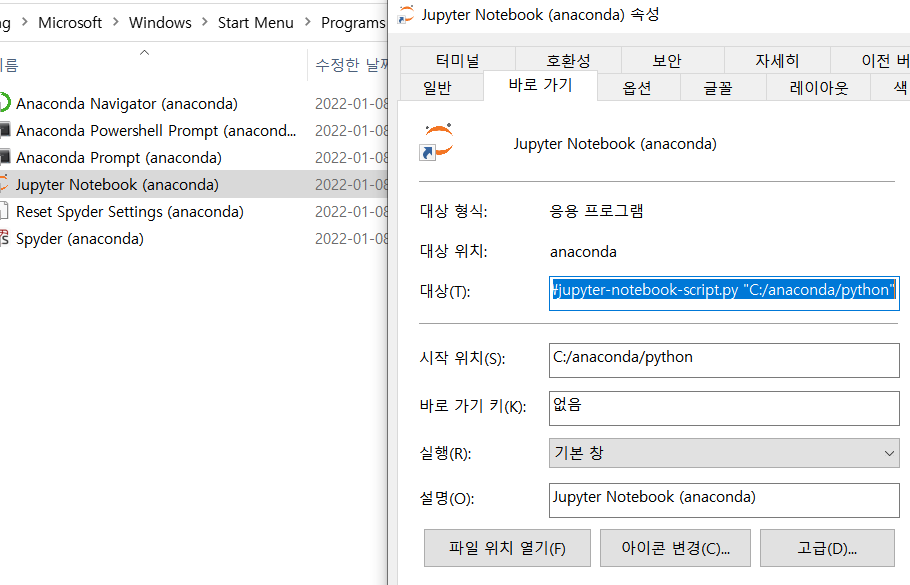Click the Anaconda Powershell Prompt file icon
Viewport: 910px width, 585px height.
point(5,130)
